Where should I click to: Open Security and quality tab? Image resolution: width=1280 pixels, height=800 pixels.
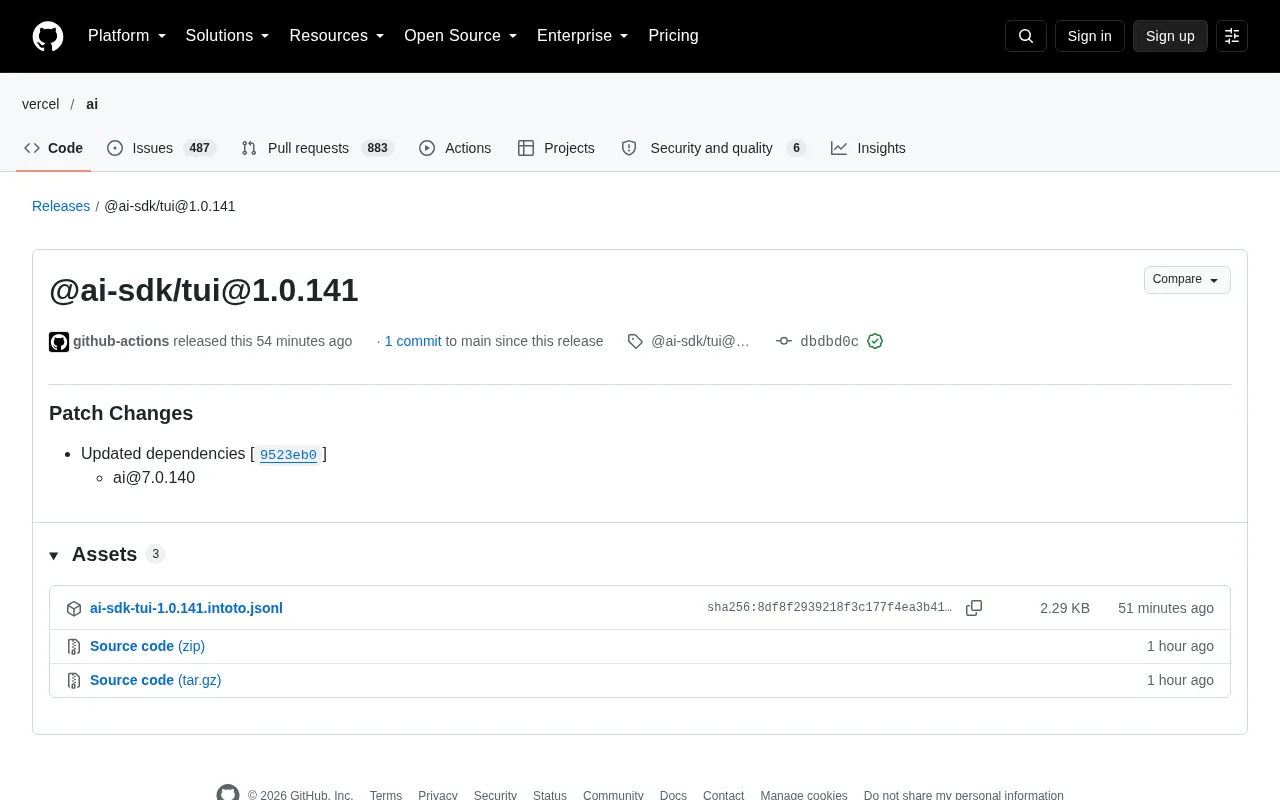(x=713, y=148)
